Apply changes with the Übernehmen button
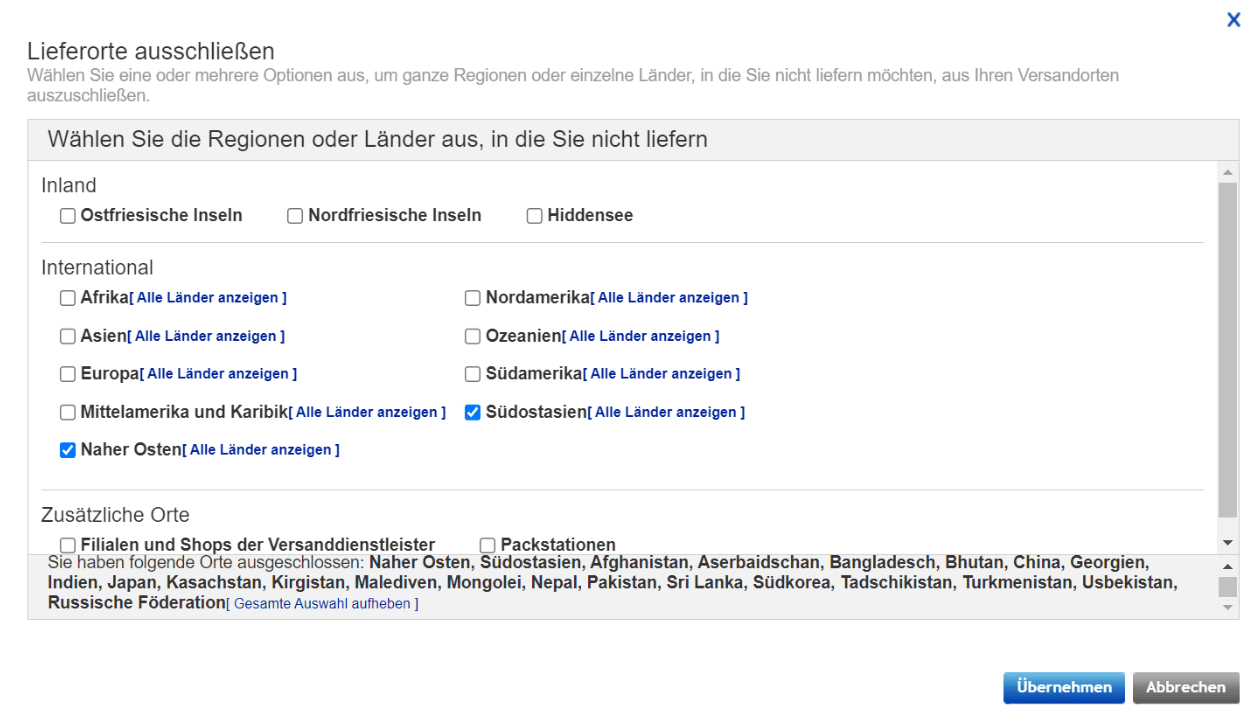Viewport: 1252px width, 724px height. [x=1063, y=687]
